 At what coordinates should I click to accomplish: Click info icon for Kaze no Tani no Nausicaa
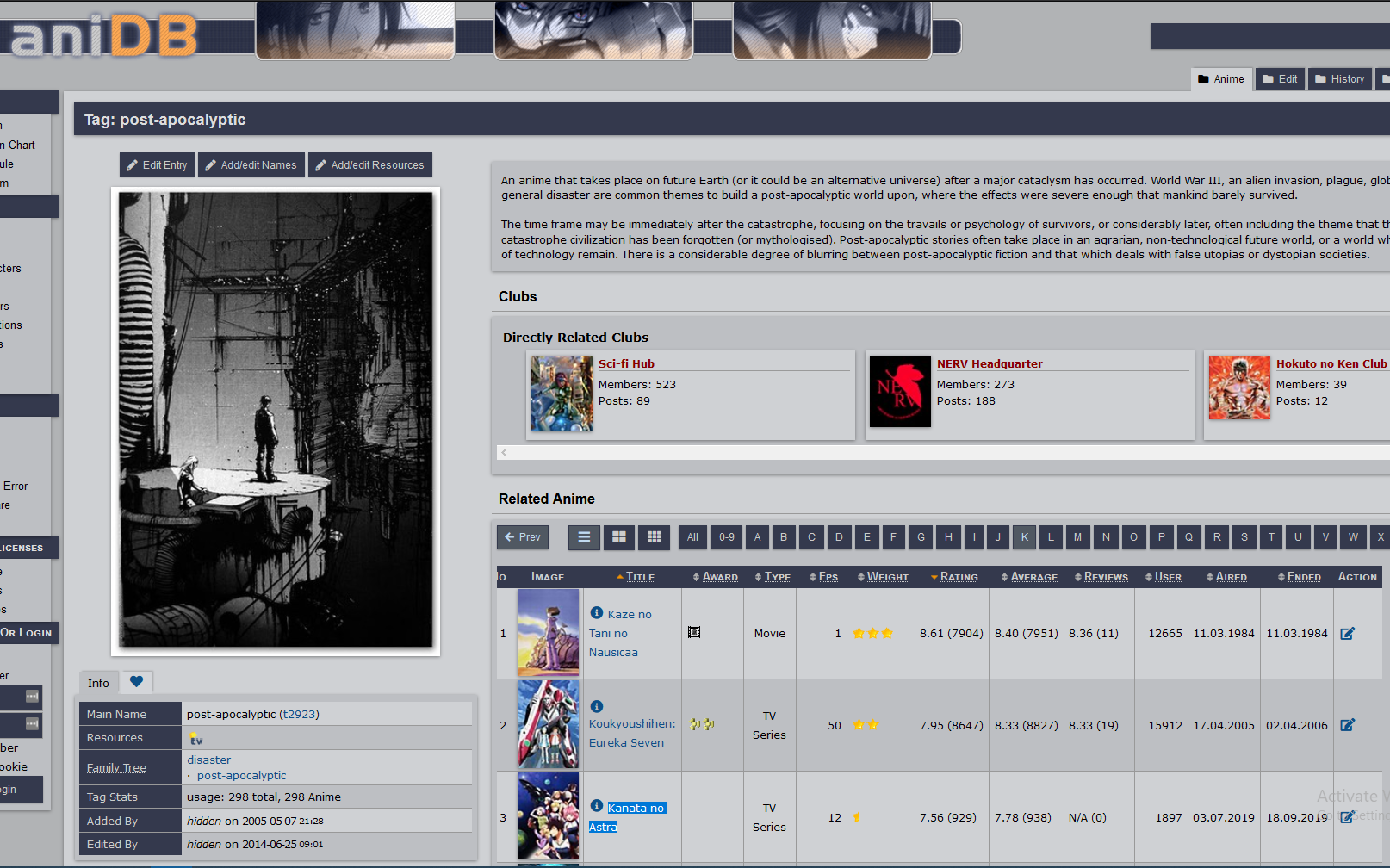pos(596,613)
